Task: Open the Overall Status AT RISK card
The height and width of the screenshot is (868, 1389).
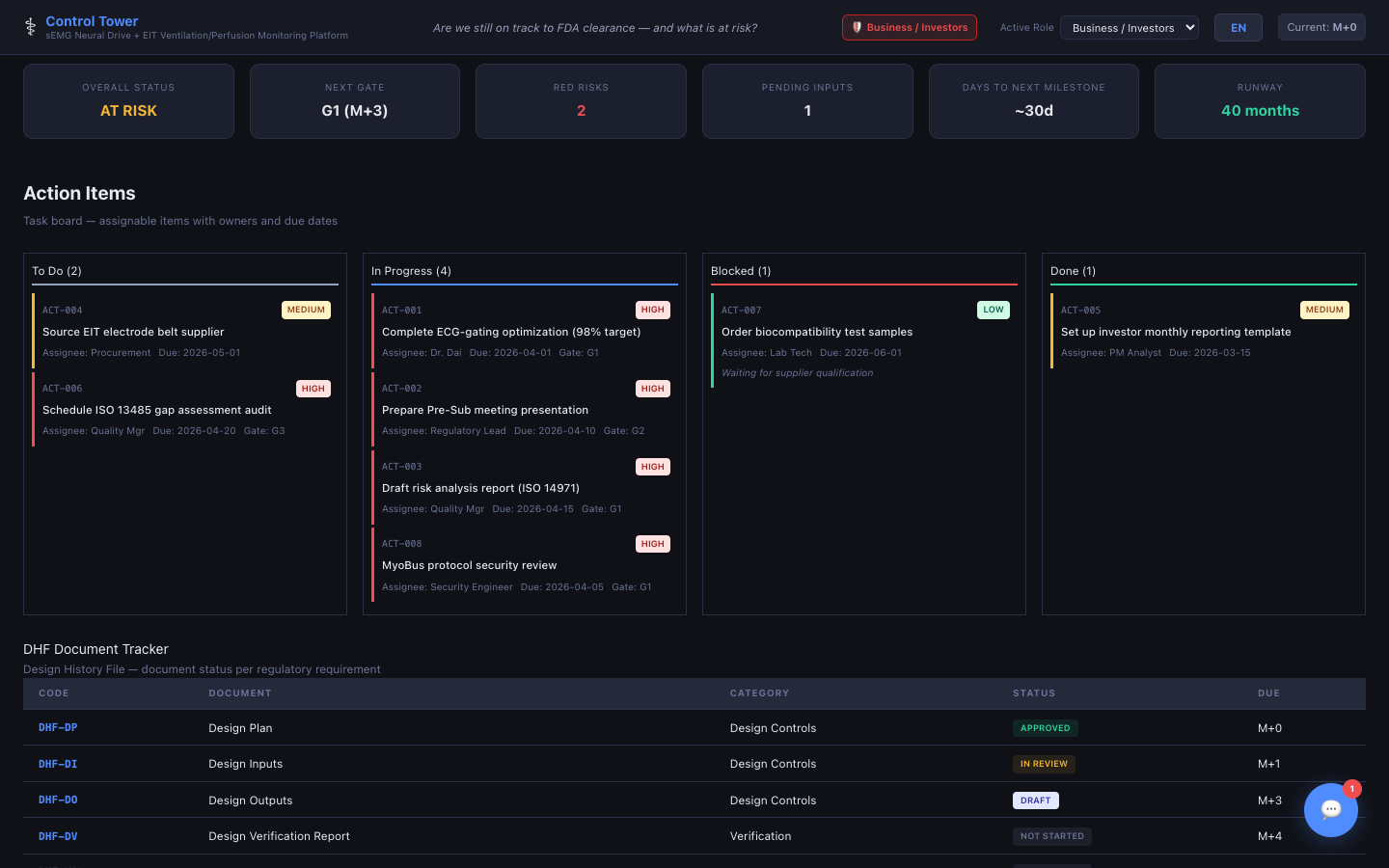Action: click(128, 101)
